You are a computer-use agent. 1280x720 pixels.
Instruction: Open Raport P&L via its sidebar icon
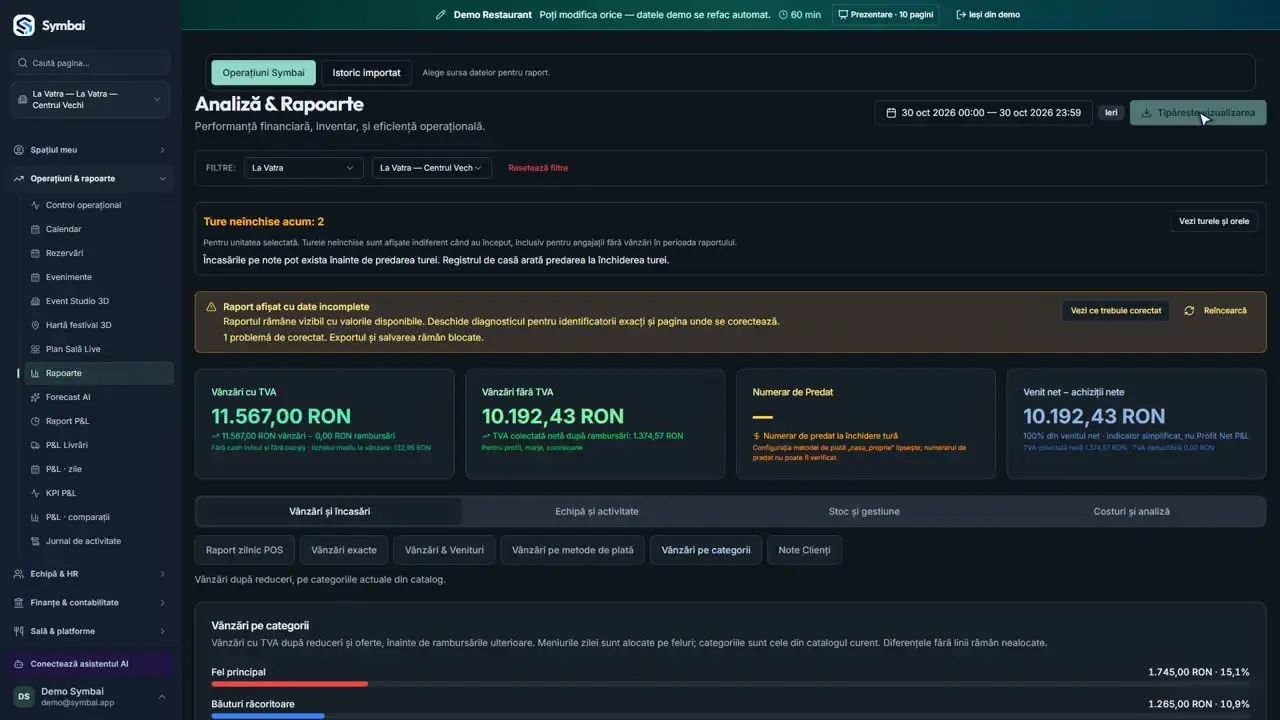point(35,421)
